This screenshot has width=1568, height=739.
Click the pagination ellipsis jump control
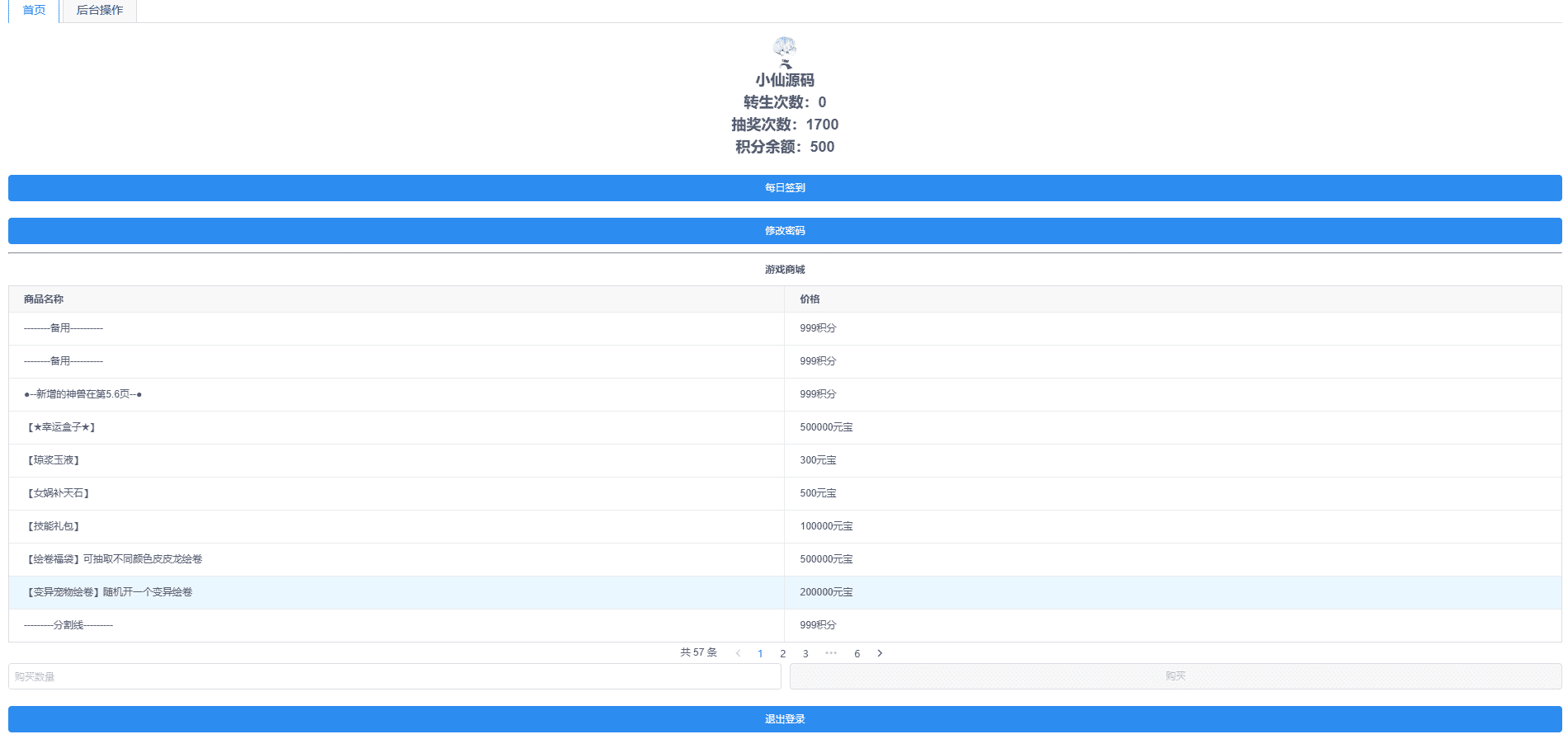831,653
